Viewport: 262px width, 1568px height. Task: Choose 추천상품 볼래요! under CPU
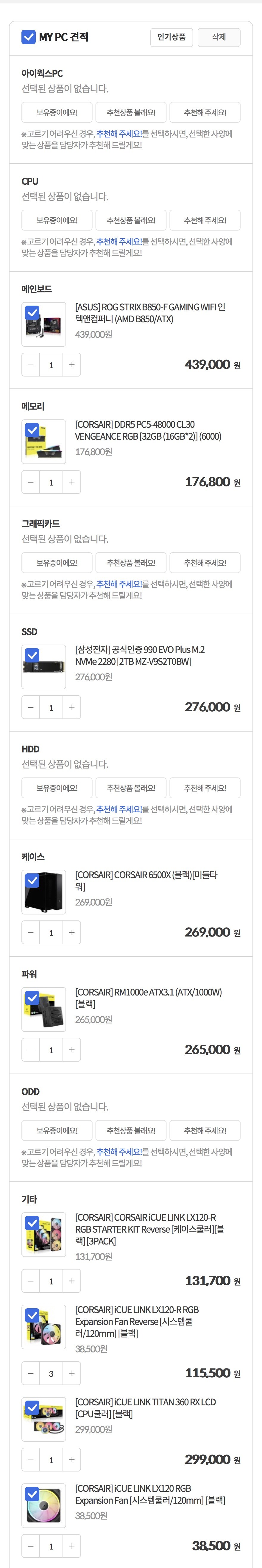tap(131, 220)
